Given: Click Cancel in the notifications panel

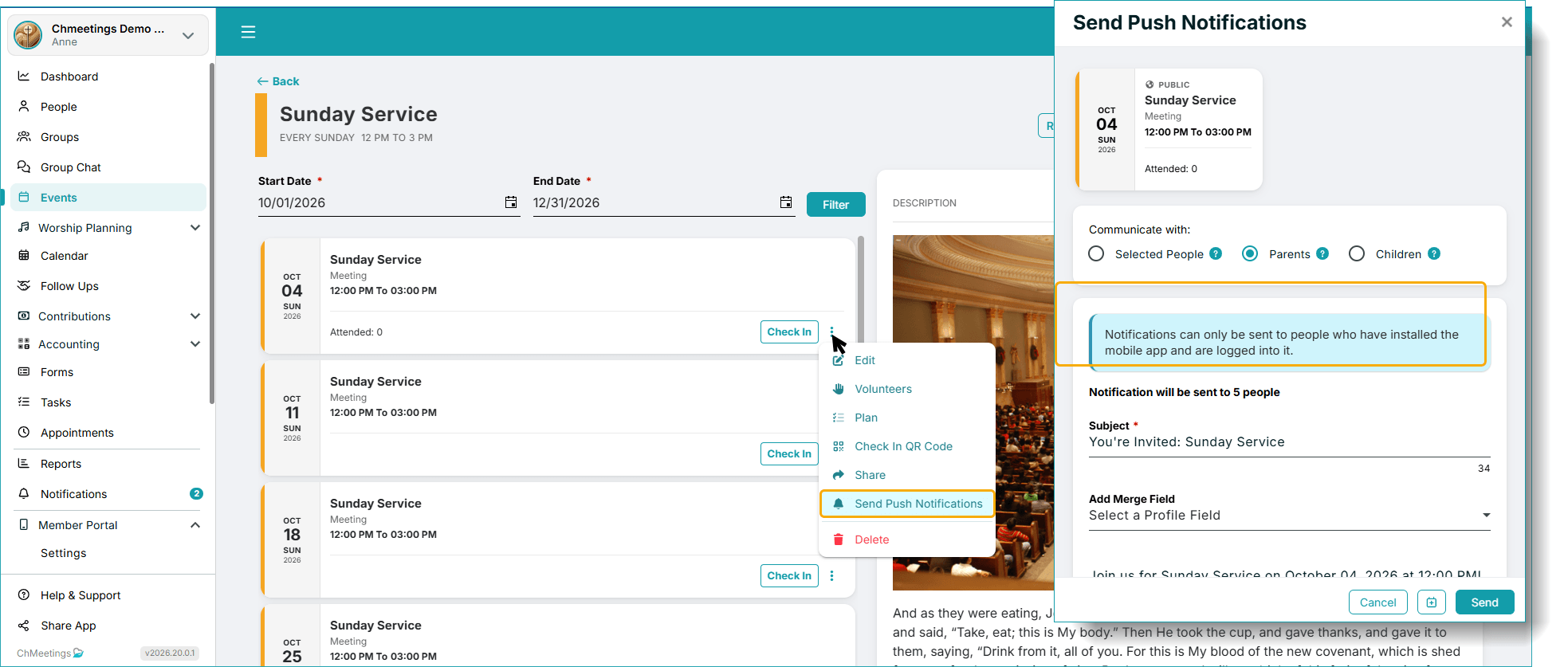Looking at the screenshot, I should (1377, 602).
